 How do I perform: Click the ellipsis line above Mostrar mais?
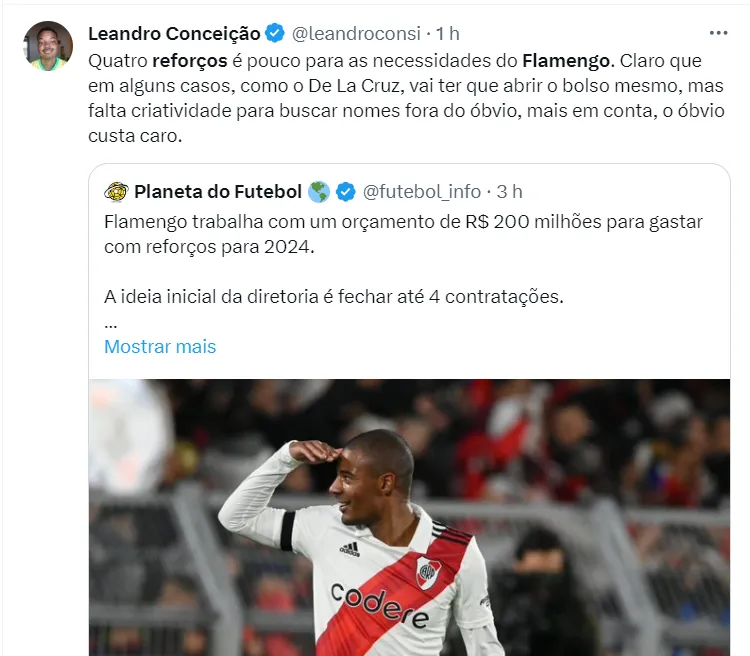click(x=110, y=325)
